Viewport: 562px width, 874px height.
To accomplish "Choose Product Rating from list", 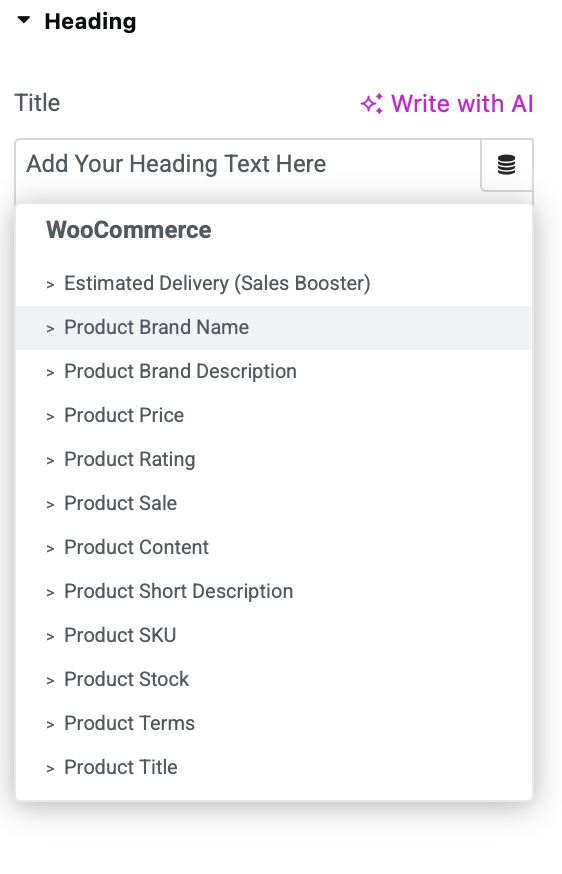I will (x=274, y=460).
